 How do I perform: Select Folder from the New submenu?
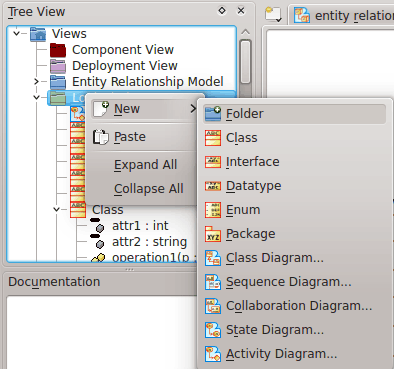click(294, 114)
